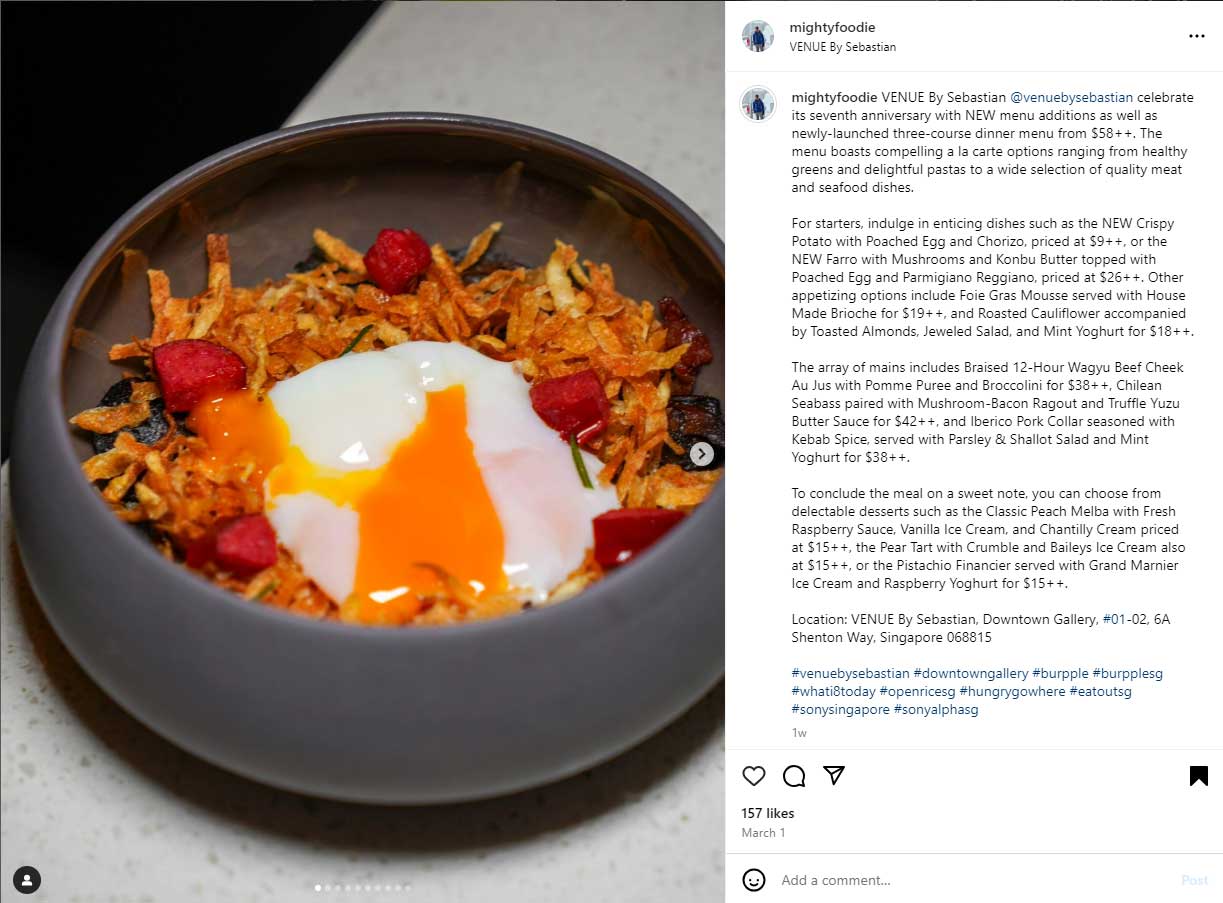This screenshot has height=903, width=1223.
Task: Open the #hungrygowhere hashtag
Action: tap(1012, 691)
